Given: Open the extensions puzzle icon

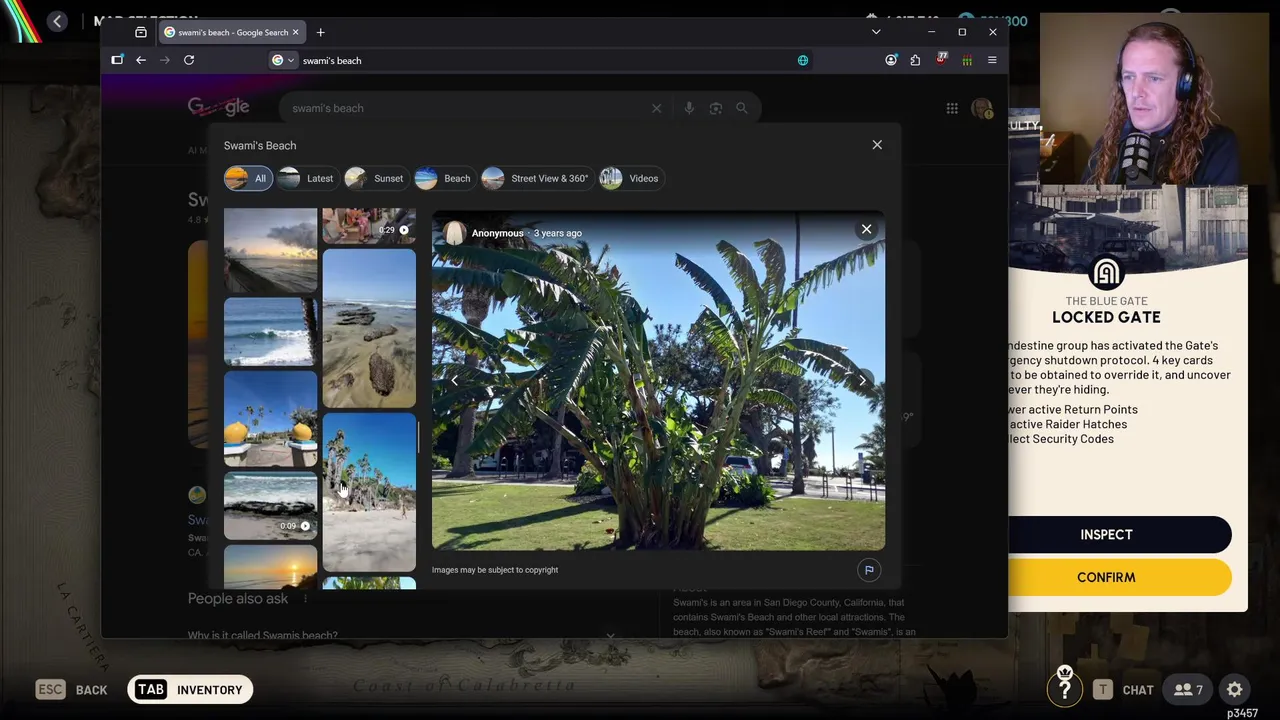Looking at the screenshot, I should [915, 60].
